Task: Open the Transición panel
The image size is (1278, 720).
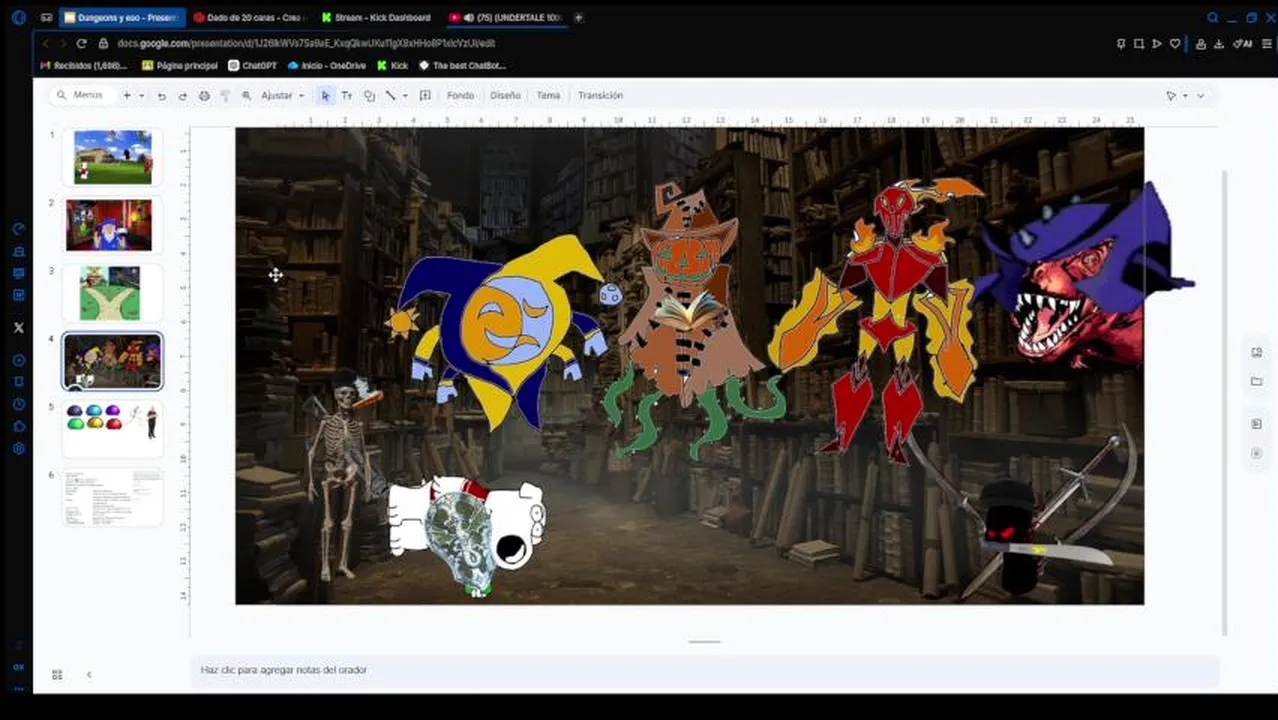Action: (x=600, y=96)
